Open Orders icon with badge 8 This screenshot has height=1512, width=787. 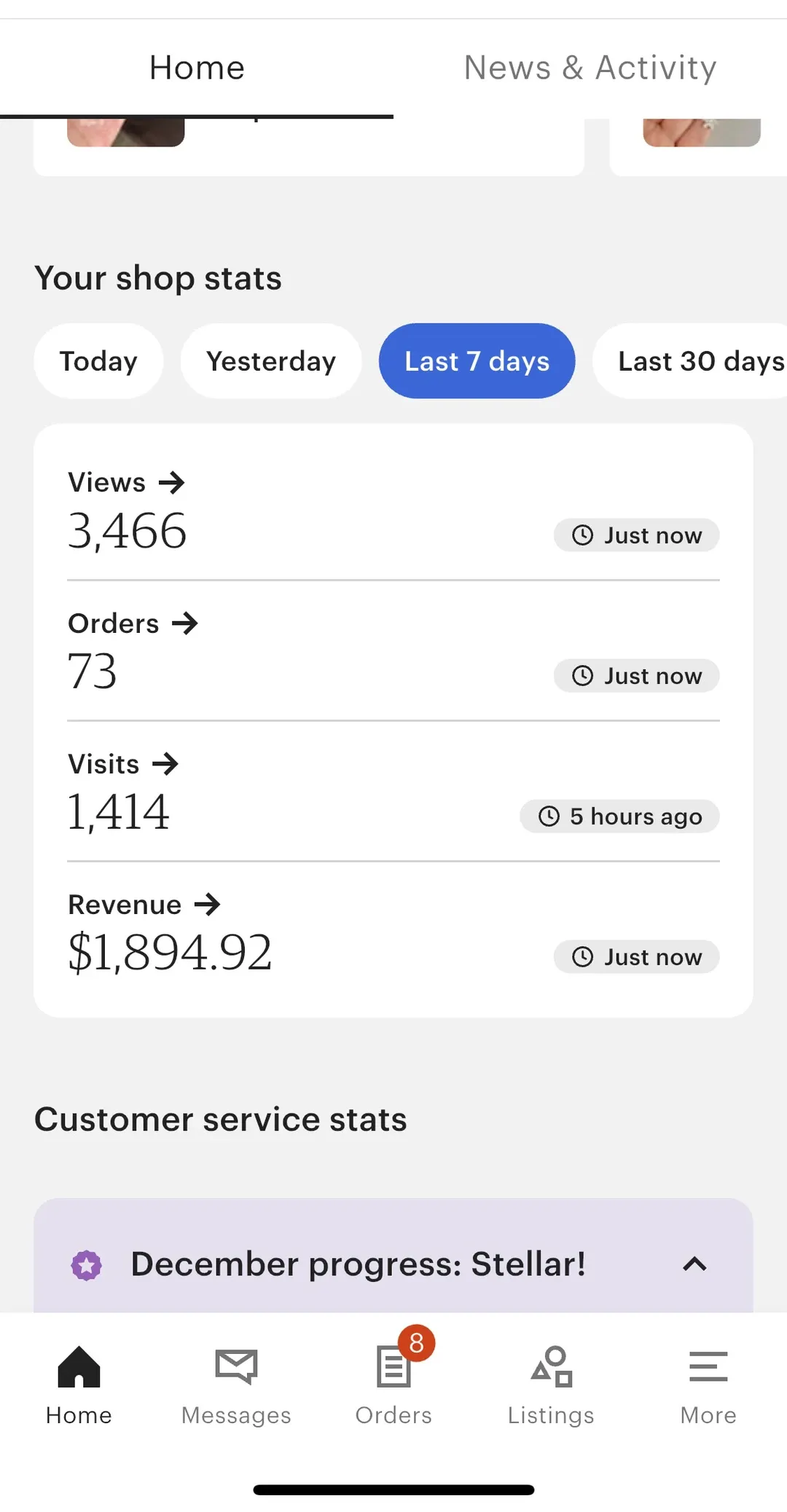pyautogui.click(x=394, y=1366)
